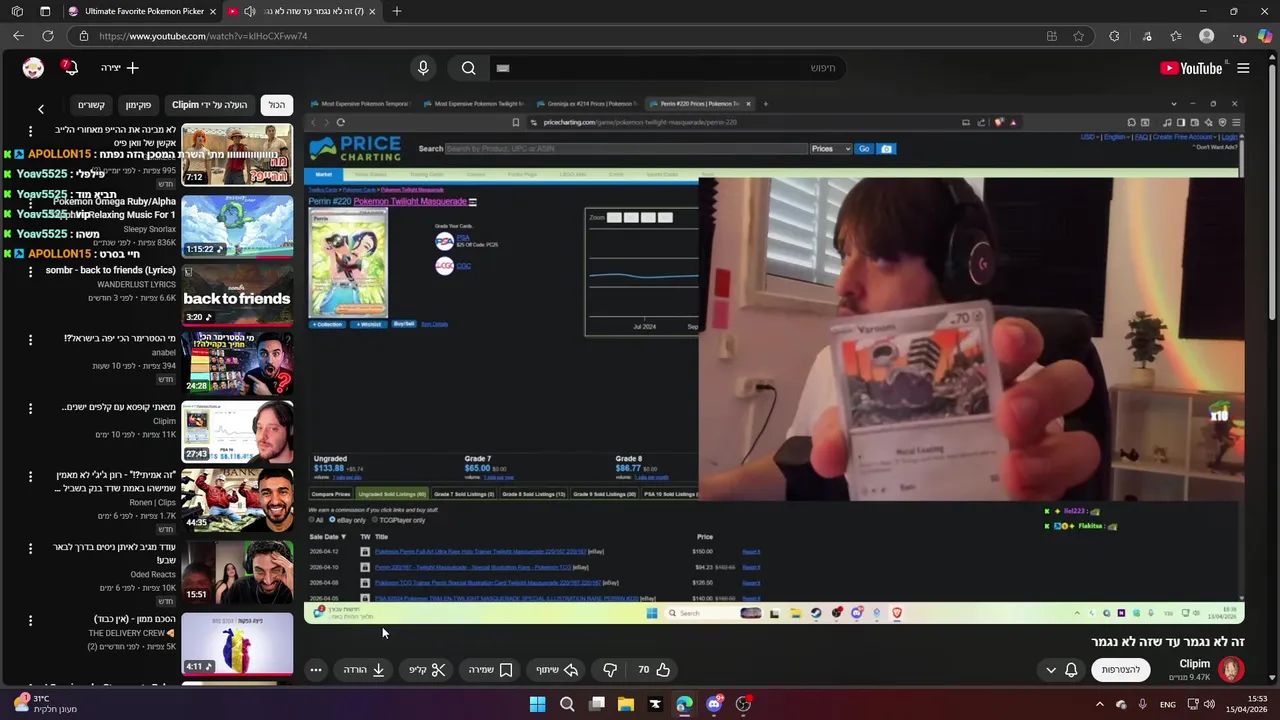Open the browser extensions puzzle icon
This screenshot has height=720, width=1280.
pyautogui.click(x=1114, y=36)
